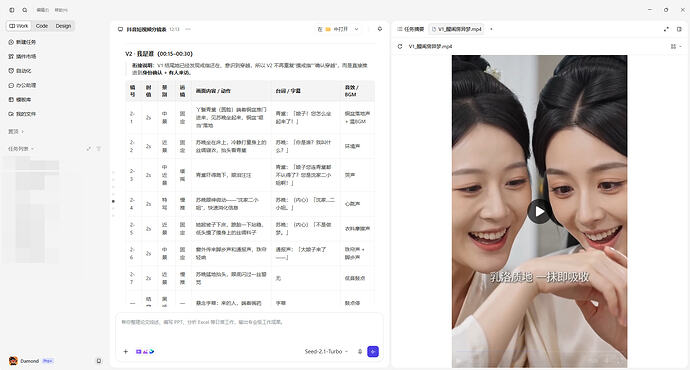The height and width of the screenshot is (370, 690).
Task: Click the refresh icon beside V1 mp4 filename
Action: [400, 46]
